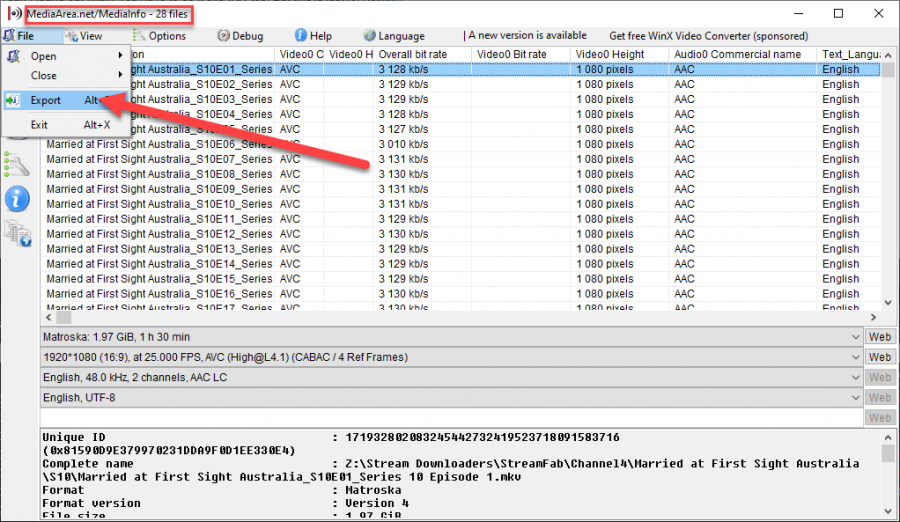The width and height of the screenshot is (900, 522).
Task: Click the green Export icon in File menu
Action: point(13,100)
